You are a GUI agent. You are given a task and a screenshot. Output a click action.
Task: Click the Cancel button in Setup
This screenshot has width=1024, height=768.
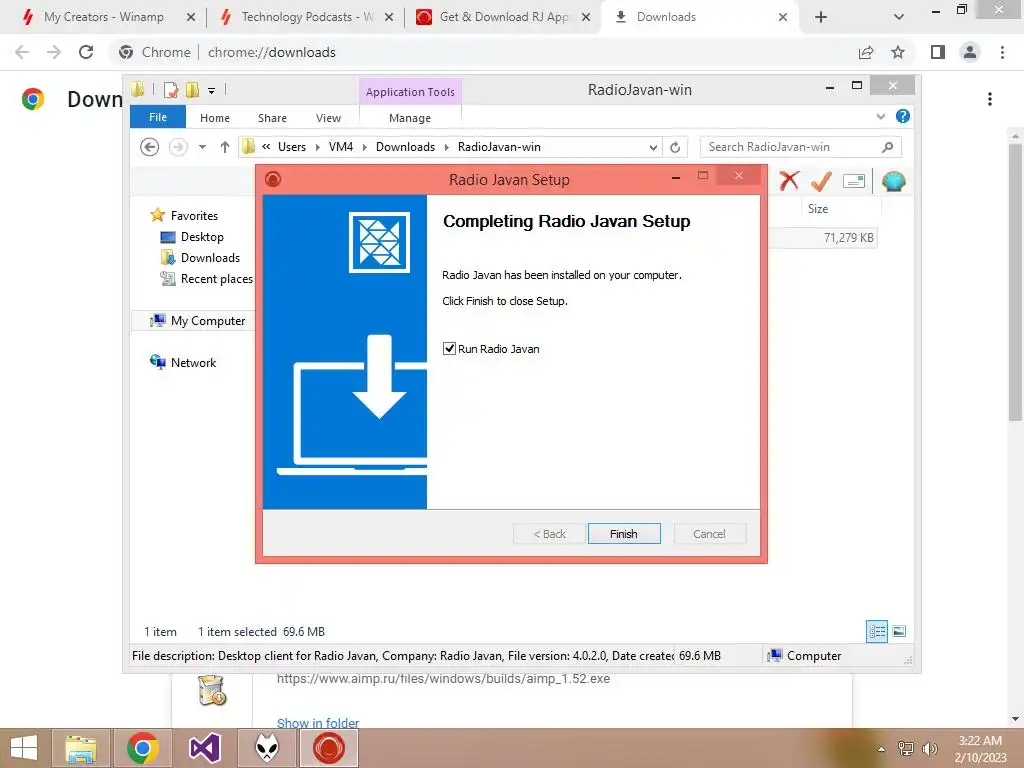709,534
